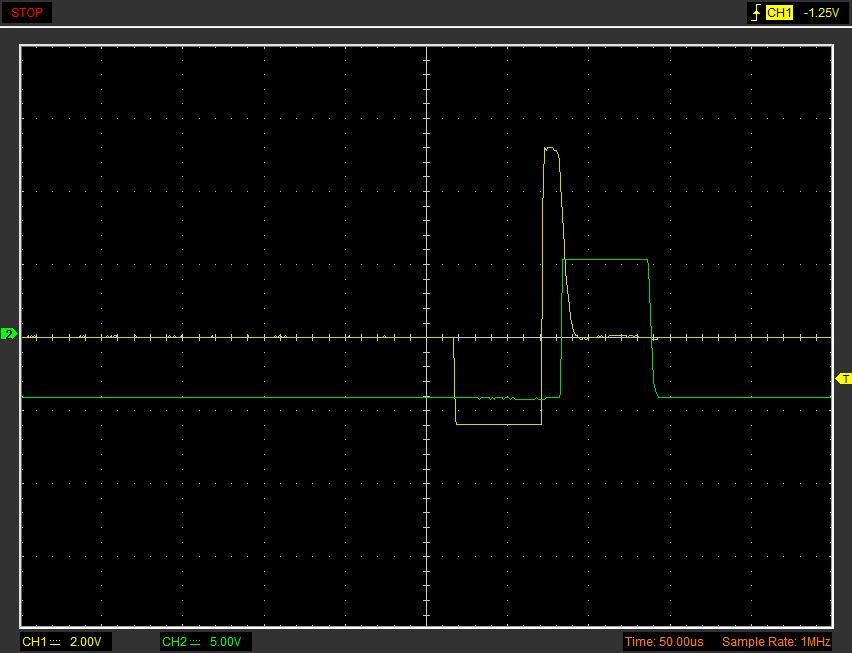Click the rising edge trigger icon
The width and height of the screenshot is (852, 653).
click(756, 12)
